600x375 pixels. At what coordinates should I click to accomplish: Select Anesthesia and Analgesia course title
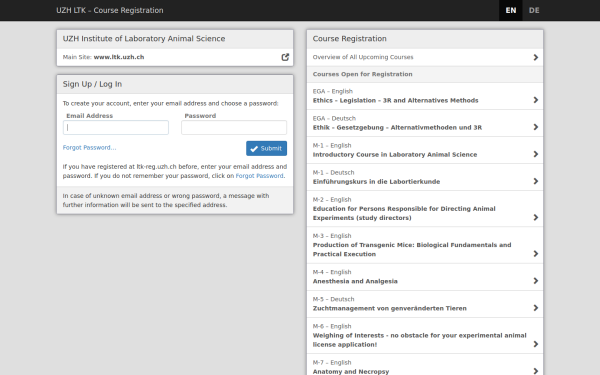[x=355, y=281]
